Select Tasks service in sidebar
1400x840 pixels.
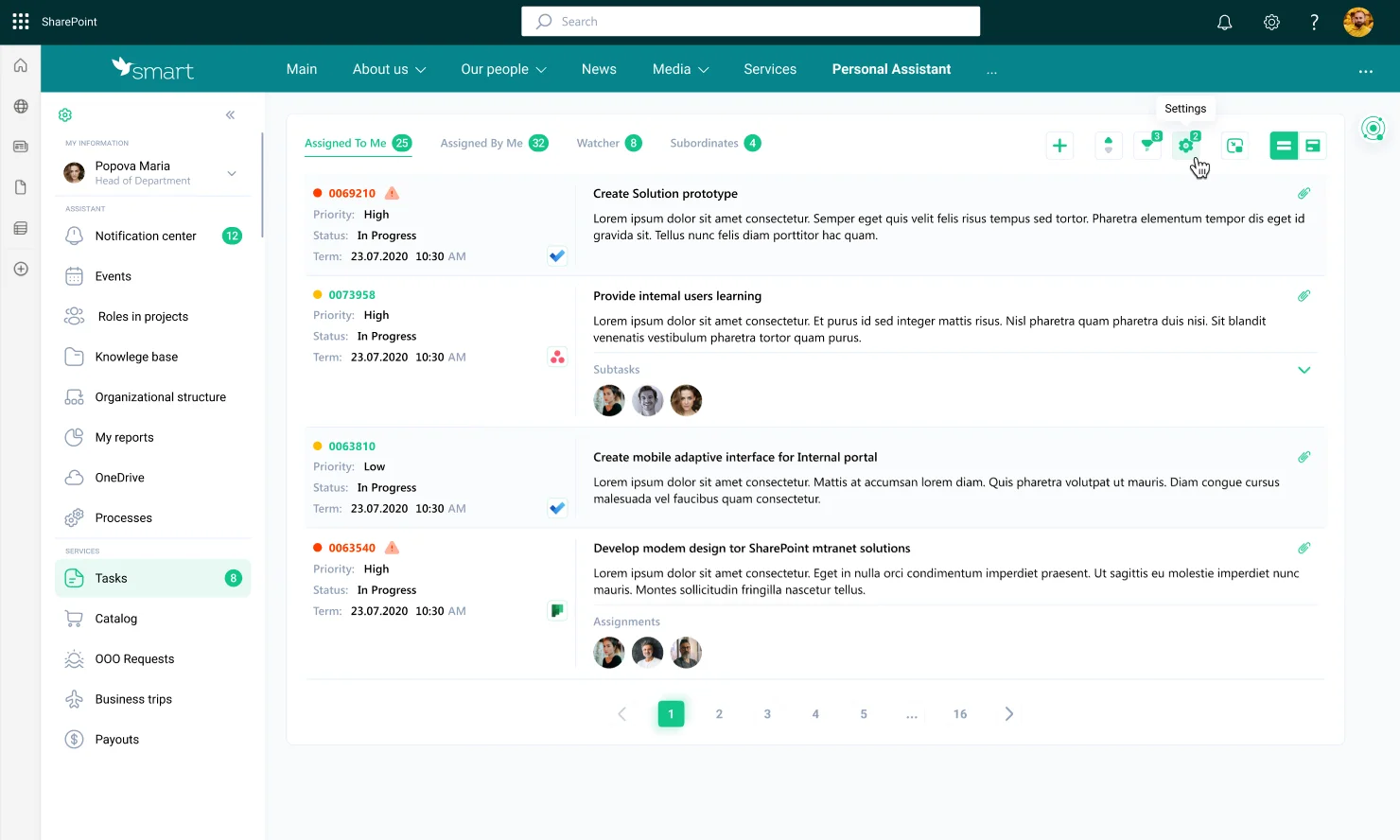[153, 578]
